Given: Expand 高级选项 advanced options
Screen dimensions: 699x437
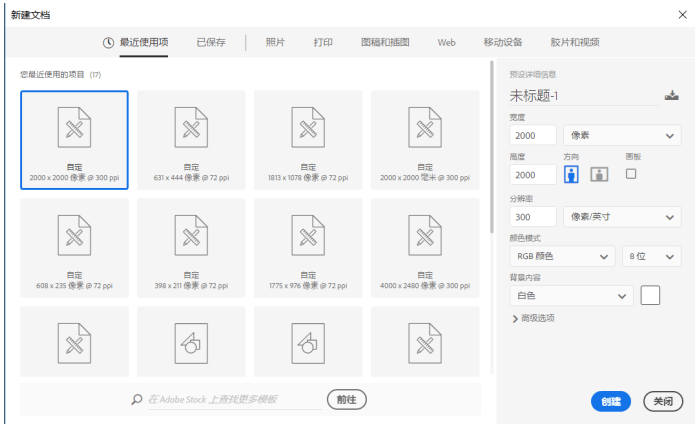Looking at the screenshot, I should pos(533,318).
